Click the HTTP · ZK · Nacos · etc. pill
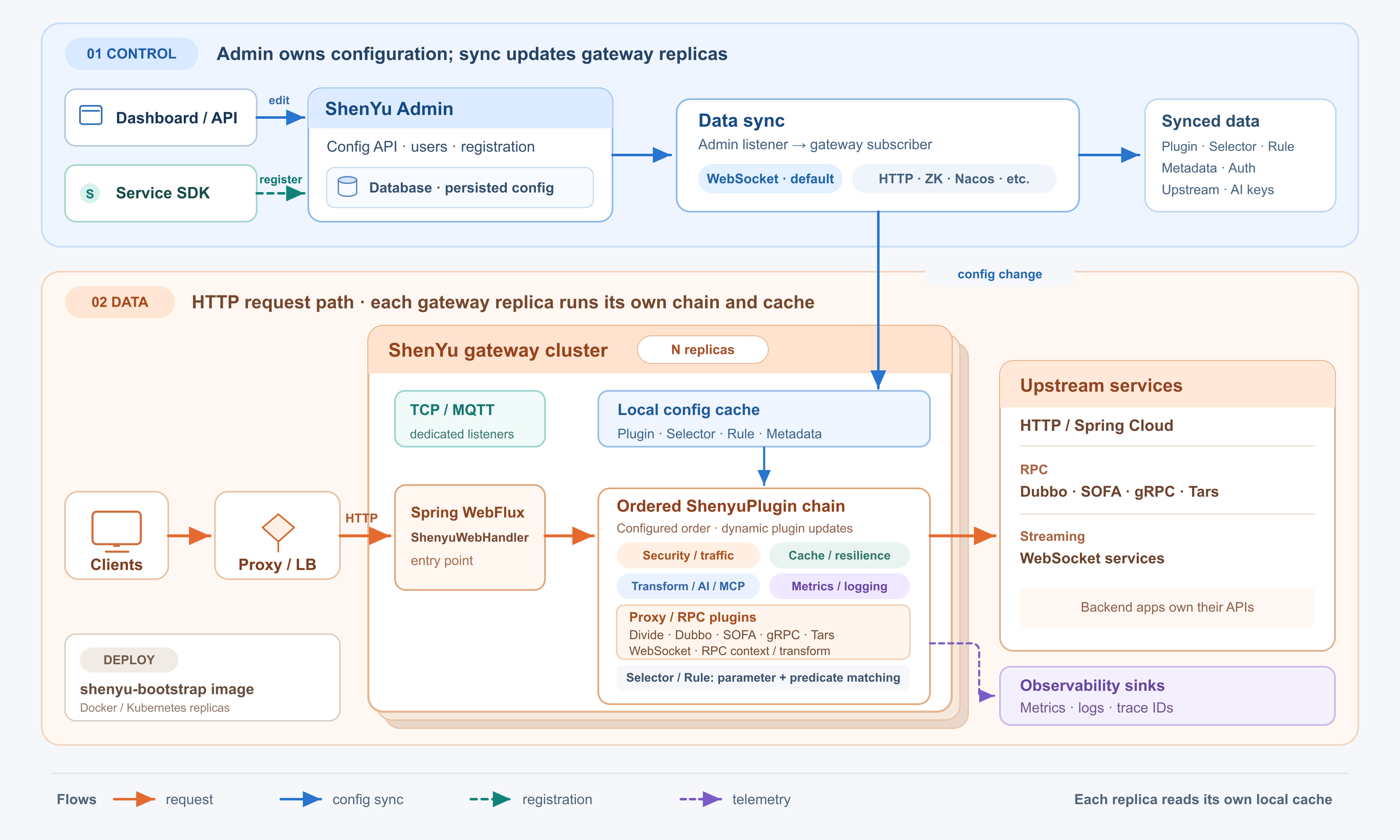This screenshot has width=1400, height=840. tap(954, 179)
